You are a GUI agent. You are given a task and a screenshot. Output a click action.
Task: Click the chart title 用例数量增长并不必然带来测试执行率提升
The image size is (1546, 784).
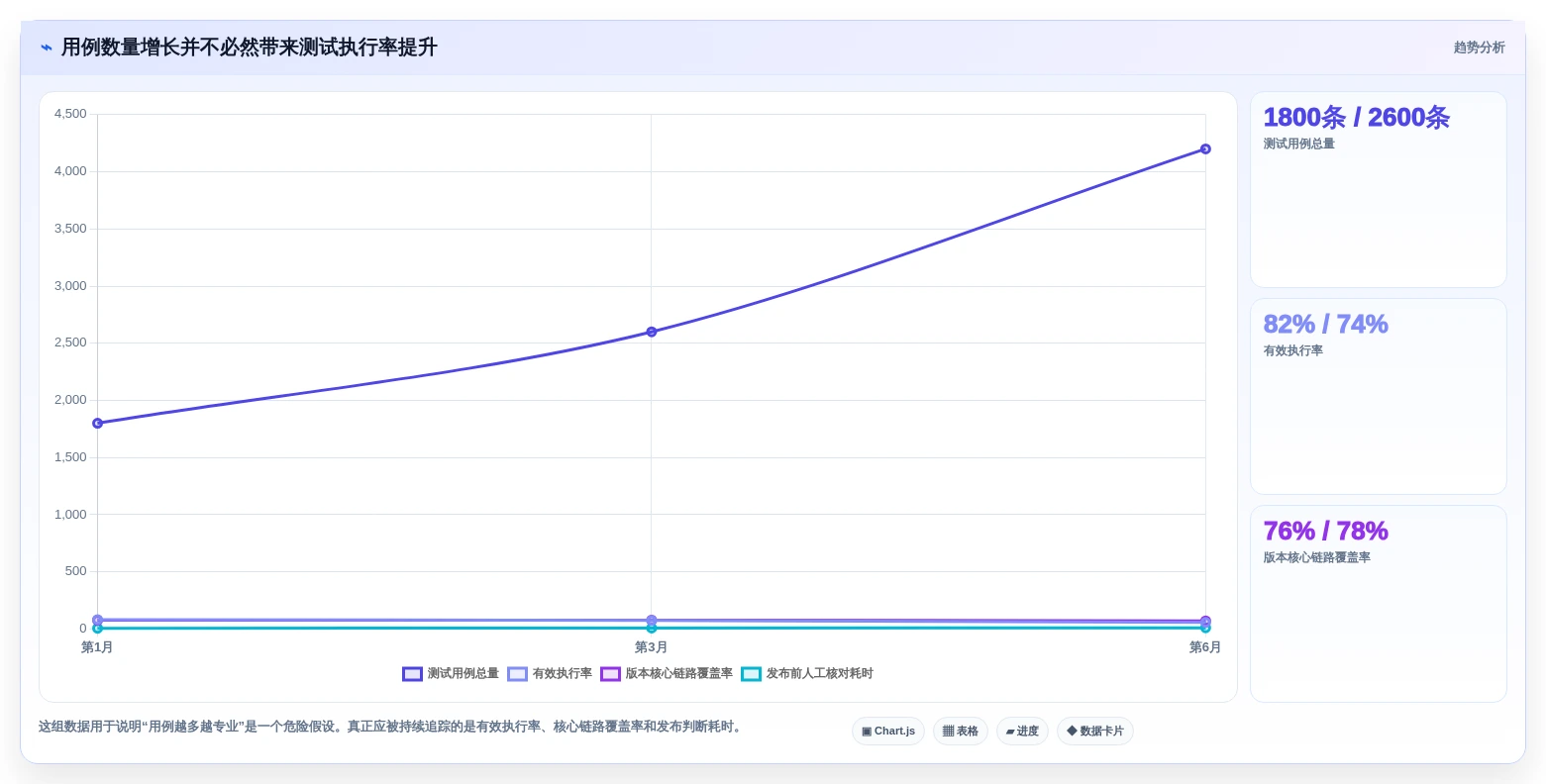click(249, 48)
